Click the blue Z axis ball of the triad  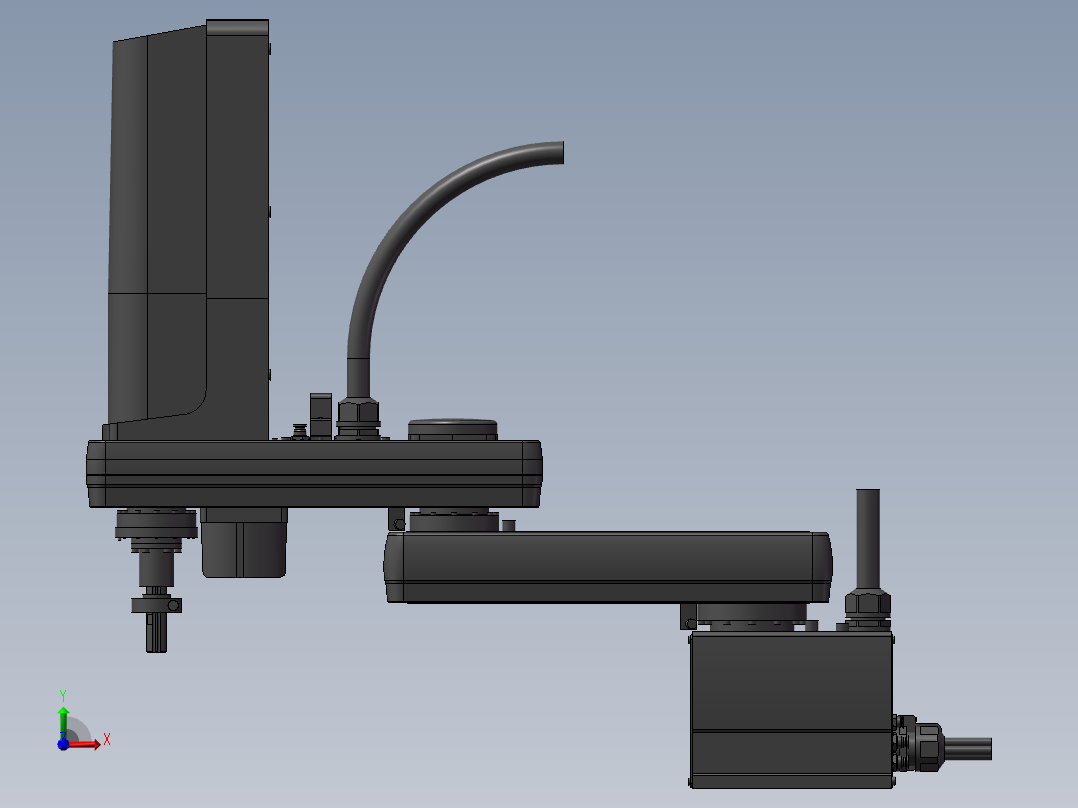pos(63,745)
